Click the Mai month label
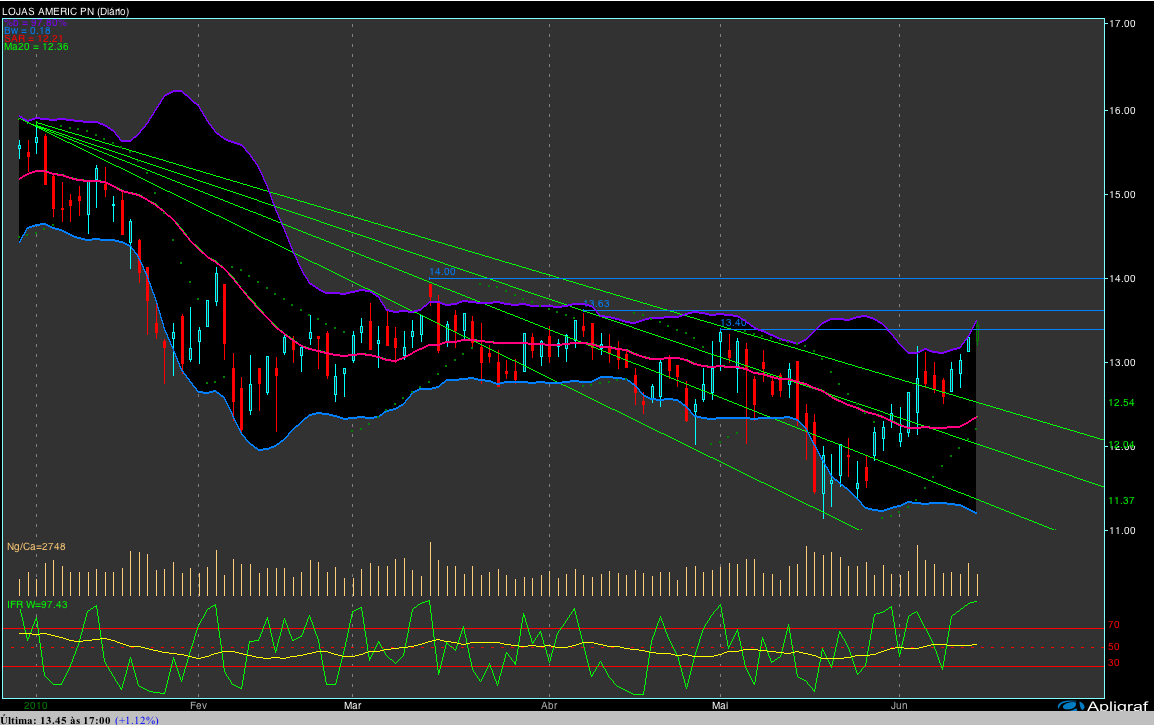Image resolution: width=1154 pixels, height=727 pixels. tap(720, 705)
